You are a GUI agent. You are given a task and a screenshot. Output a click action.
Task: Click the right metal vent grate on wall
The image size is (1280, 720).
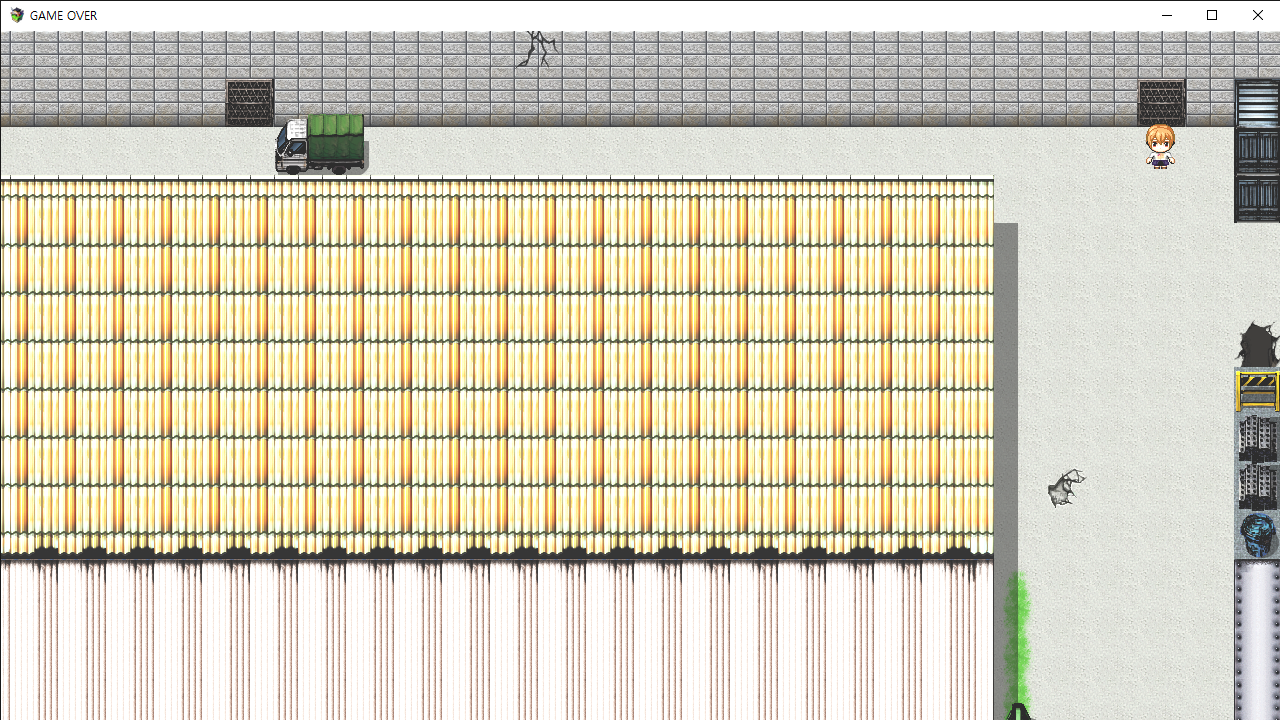1161,102
